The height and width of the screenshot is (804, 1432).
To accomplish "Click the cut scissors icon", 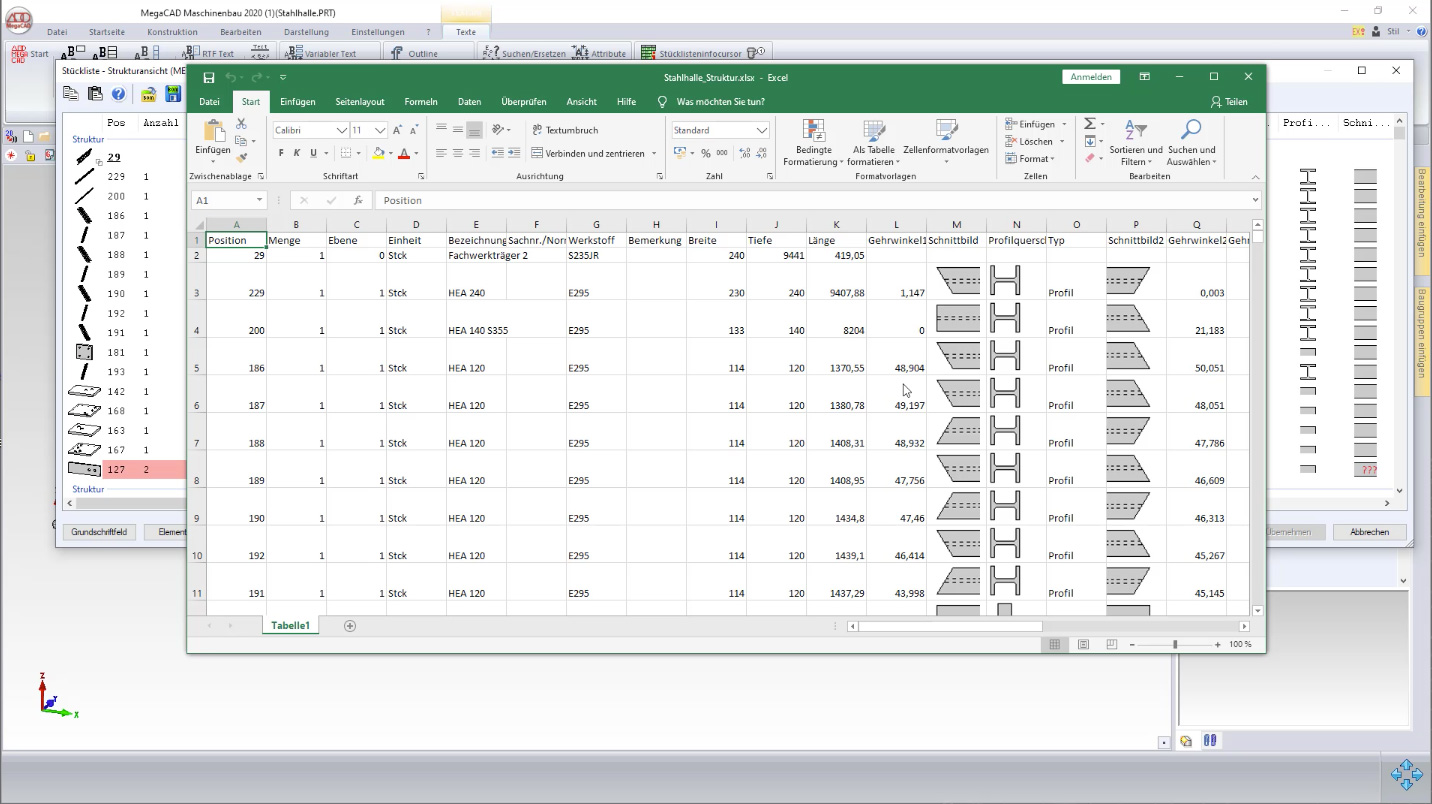I will click(241, 124).
